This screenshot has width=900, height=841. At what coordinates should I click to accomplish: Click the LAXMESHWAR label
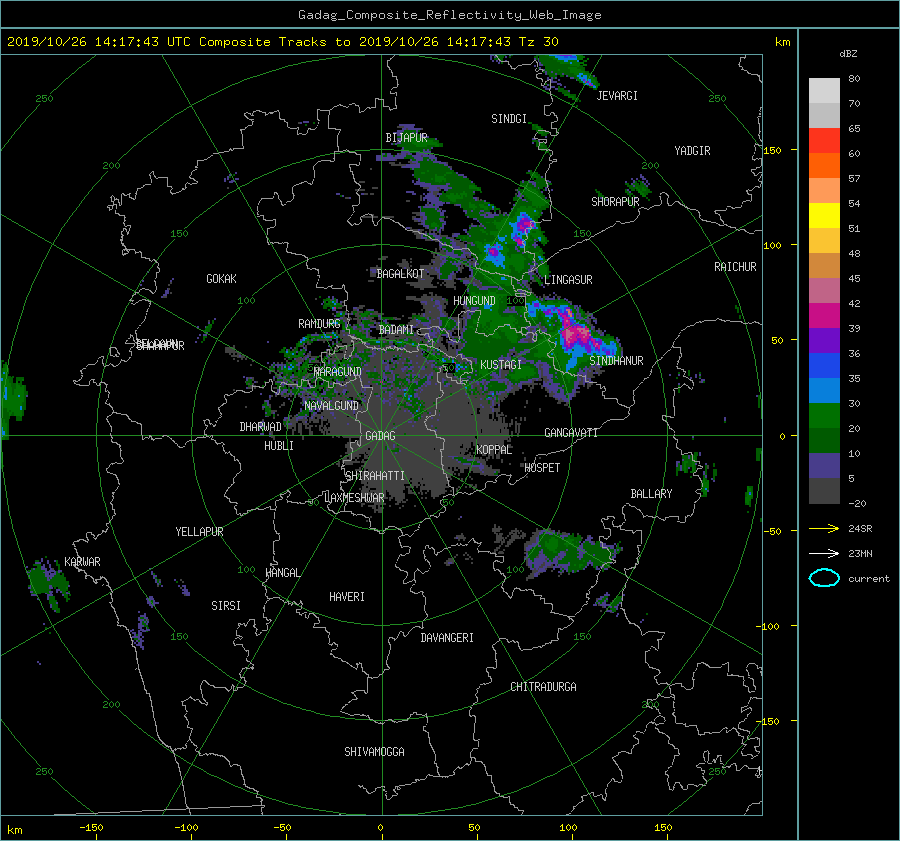point(354,498)
